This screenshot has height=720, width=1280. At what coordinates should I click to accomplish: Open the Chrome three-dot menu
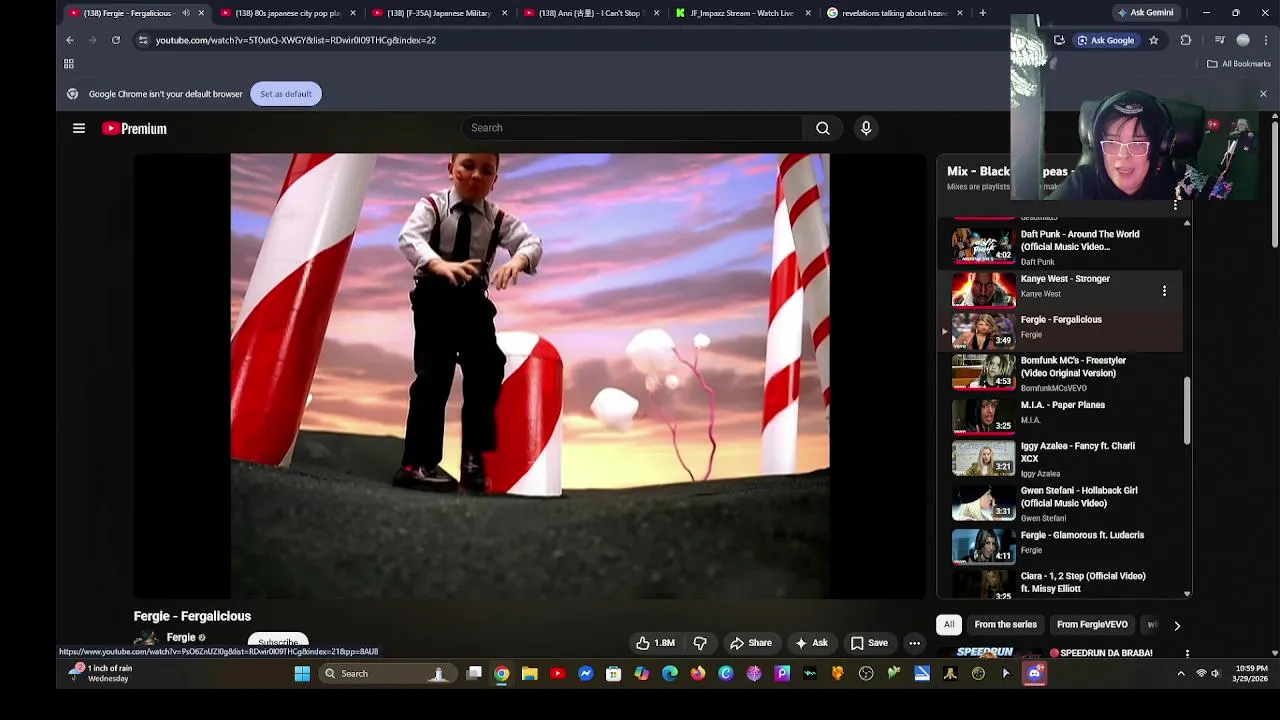tap(1266, 40)
